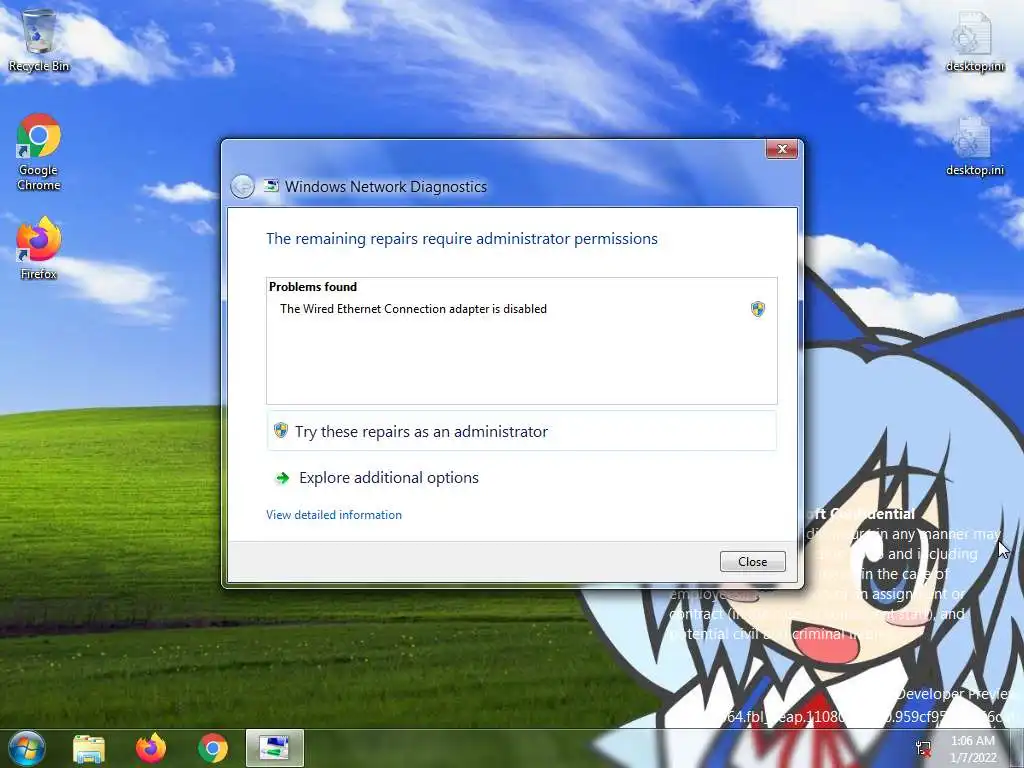Open the Recycle Bin desktop icon
Viewport: 1024px width, 768px height.
pos(38,39)
